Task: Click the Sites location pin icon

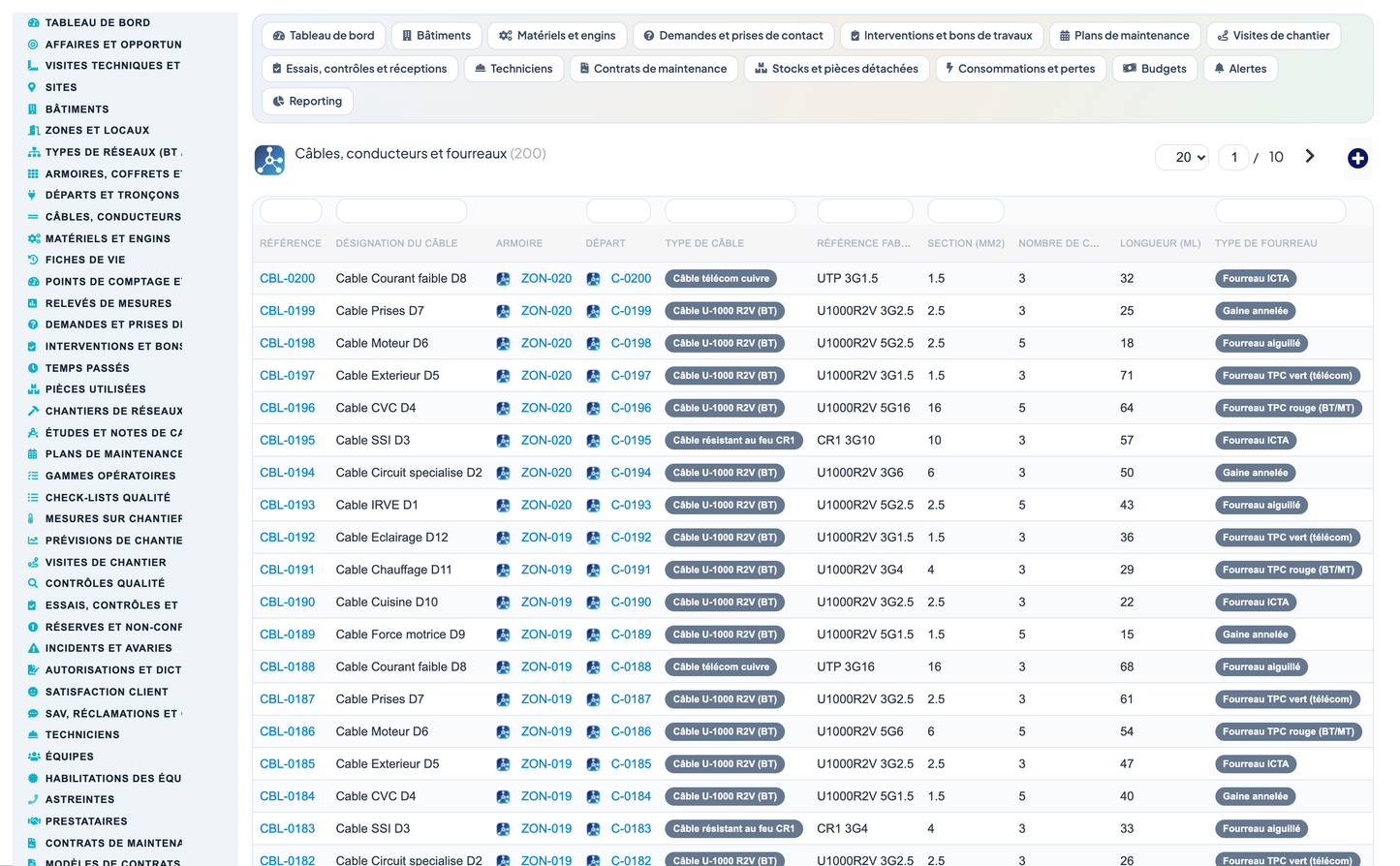Action: (33, 87)
